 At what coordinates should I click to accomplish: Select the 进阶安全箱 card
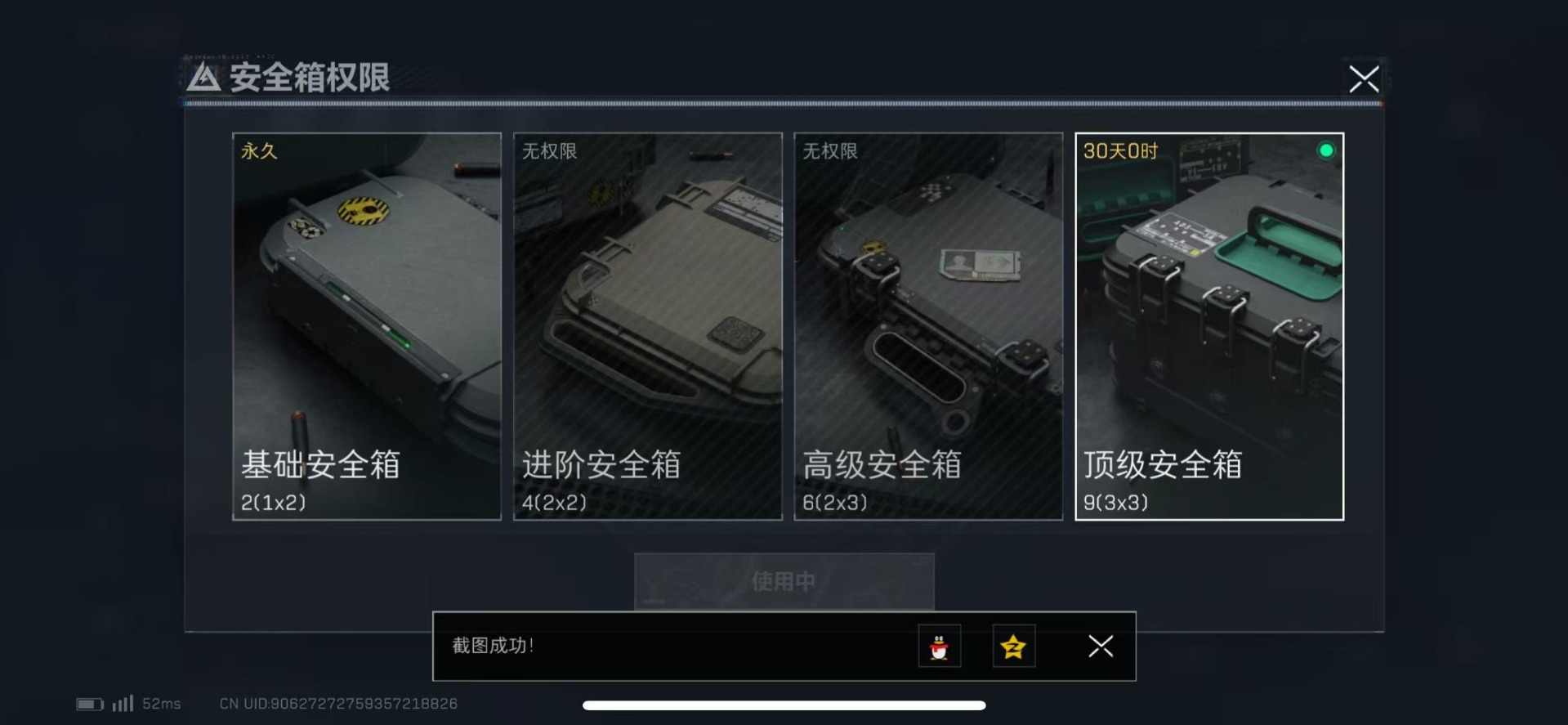(x=648, y=326)
